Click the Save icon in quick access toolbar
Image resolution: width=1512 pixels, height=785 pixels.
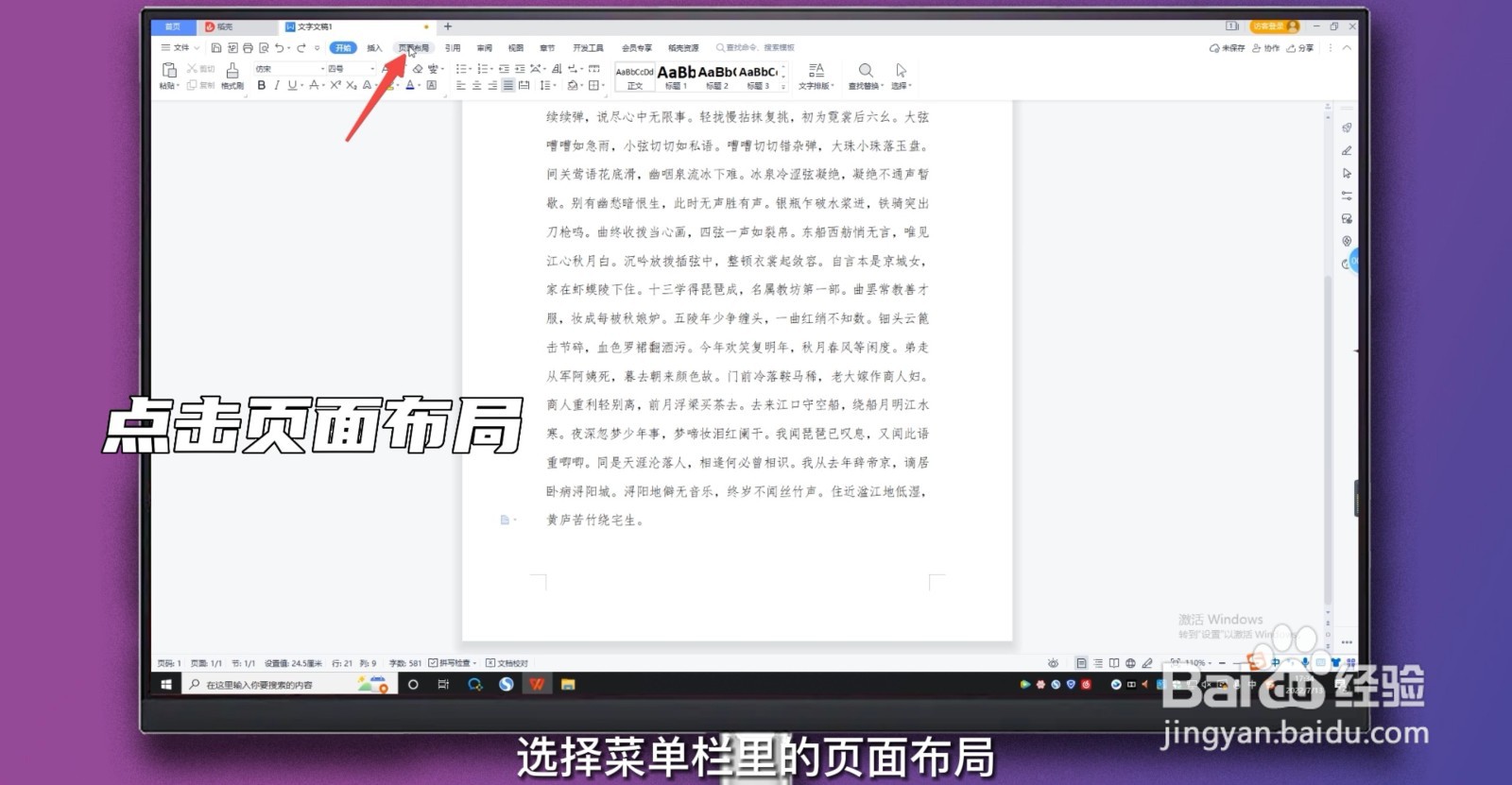pos(216,48)
